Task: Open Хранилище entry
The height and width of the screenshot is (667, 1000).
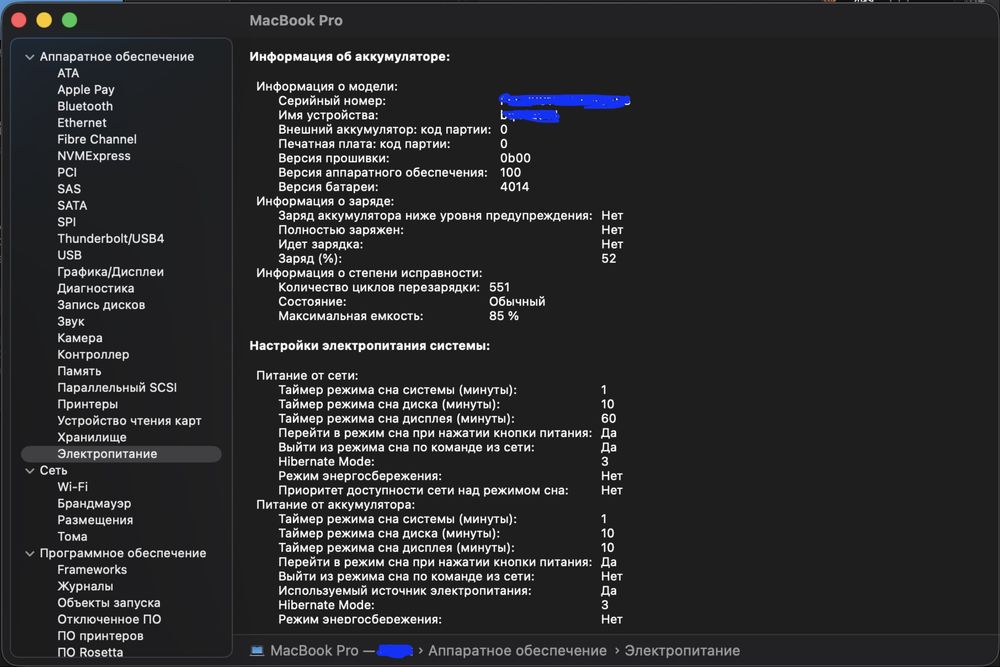Action: pos(92,438)
